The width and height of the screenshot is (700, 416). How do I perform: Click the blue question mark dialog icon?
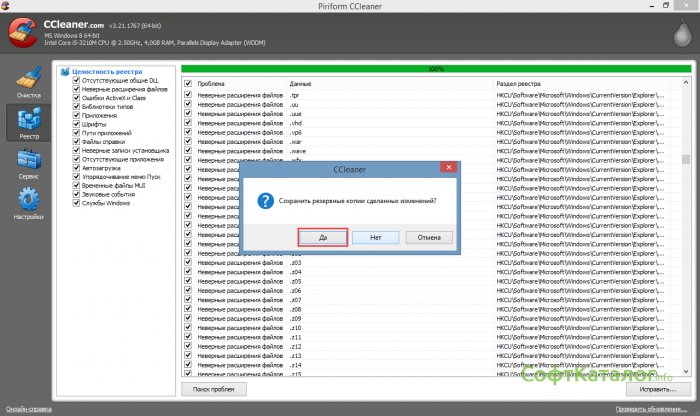265,201
